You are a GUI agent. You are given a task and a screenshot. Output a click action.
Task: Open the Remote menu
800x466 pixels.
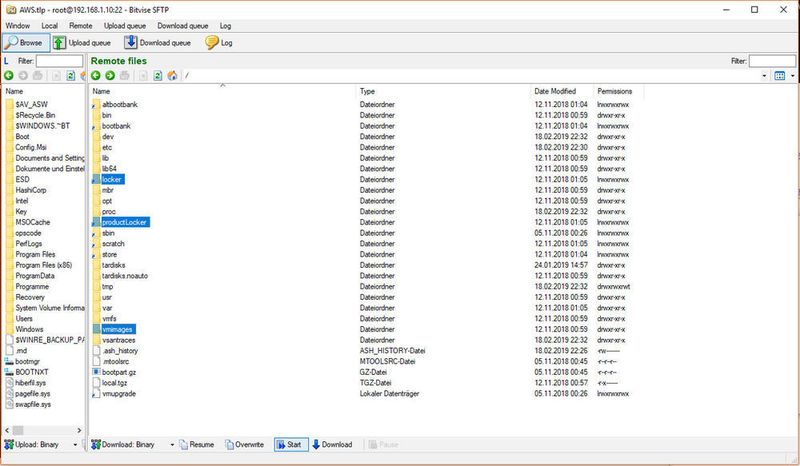pyautogui.click(x=81, y=26)
